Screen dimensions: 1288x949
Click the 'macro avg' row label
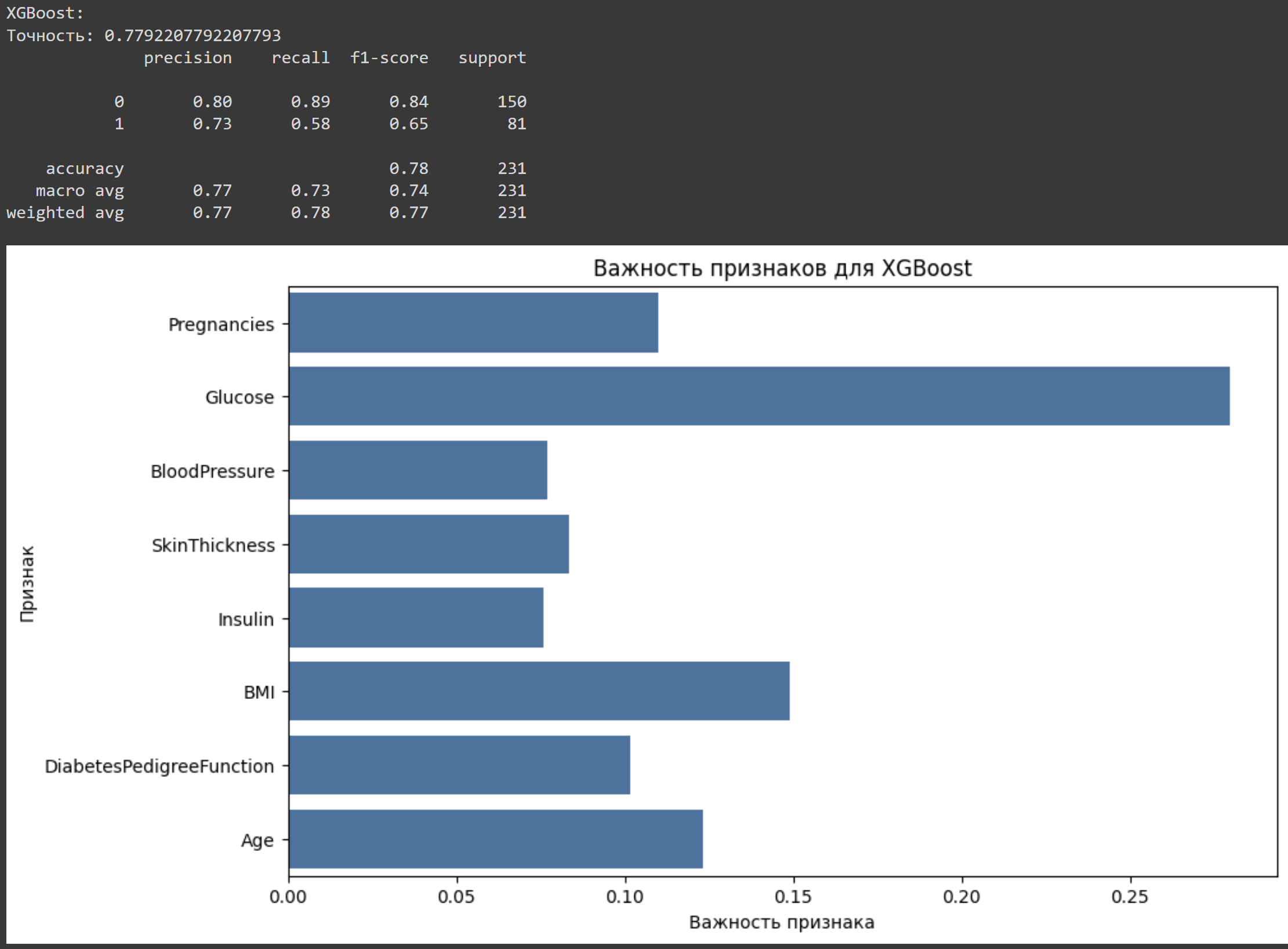tap(79, 191)
